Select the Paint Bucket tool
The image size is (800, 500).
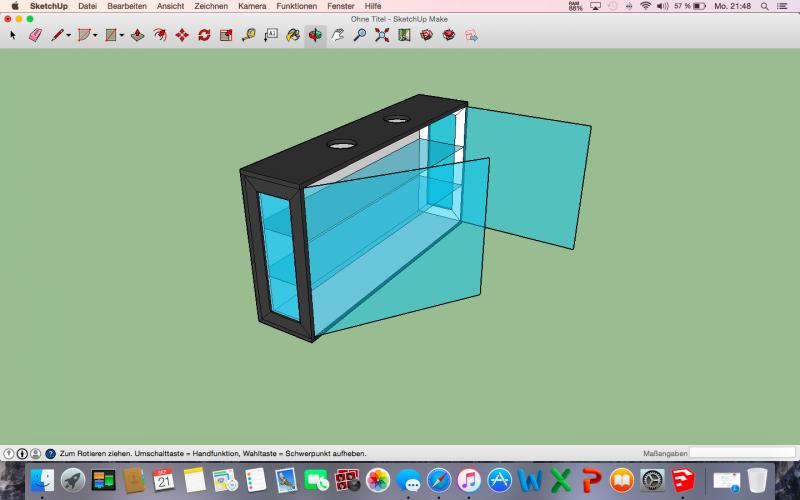coord(293,35)
